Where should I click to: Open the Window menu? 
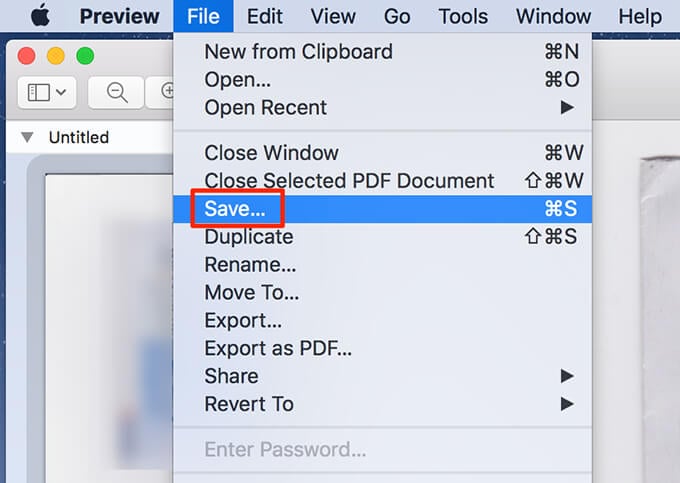tap(553, 16)
